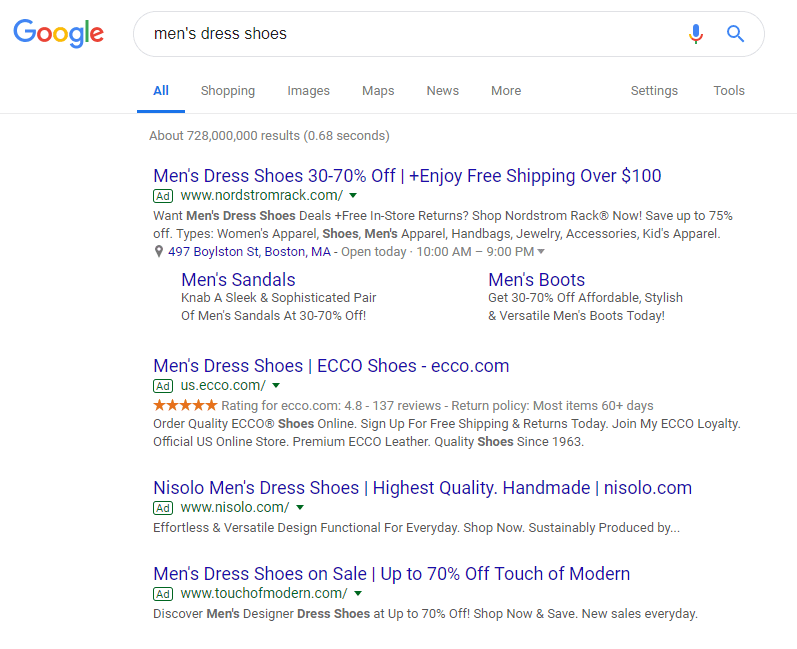The height and width of the screenshot is (649, 797).
Task: Click the www.nisolo.com/ green URL
Action: tap(235, 508)
